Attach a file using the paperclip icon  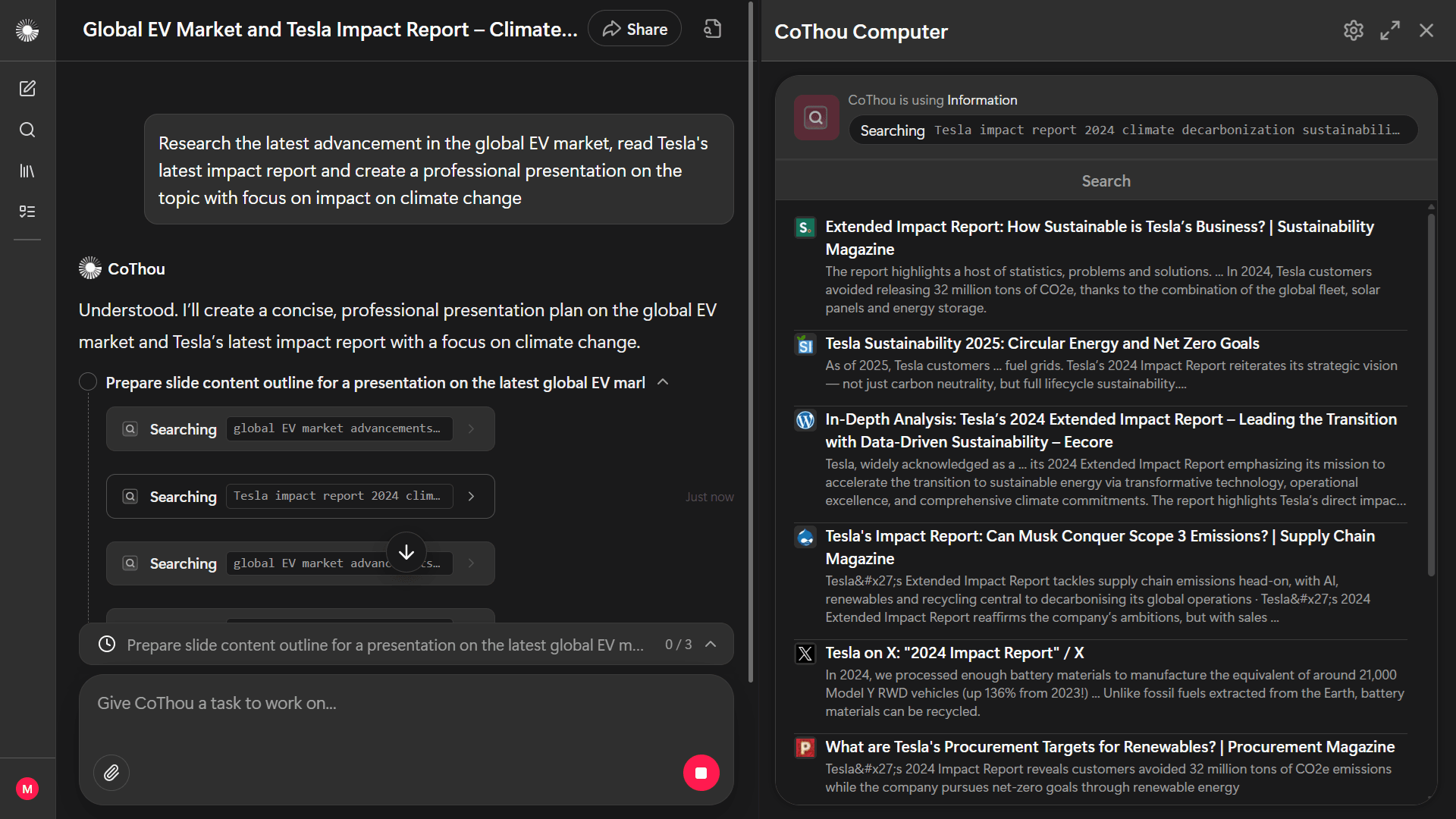[111, 772]
